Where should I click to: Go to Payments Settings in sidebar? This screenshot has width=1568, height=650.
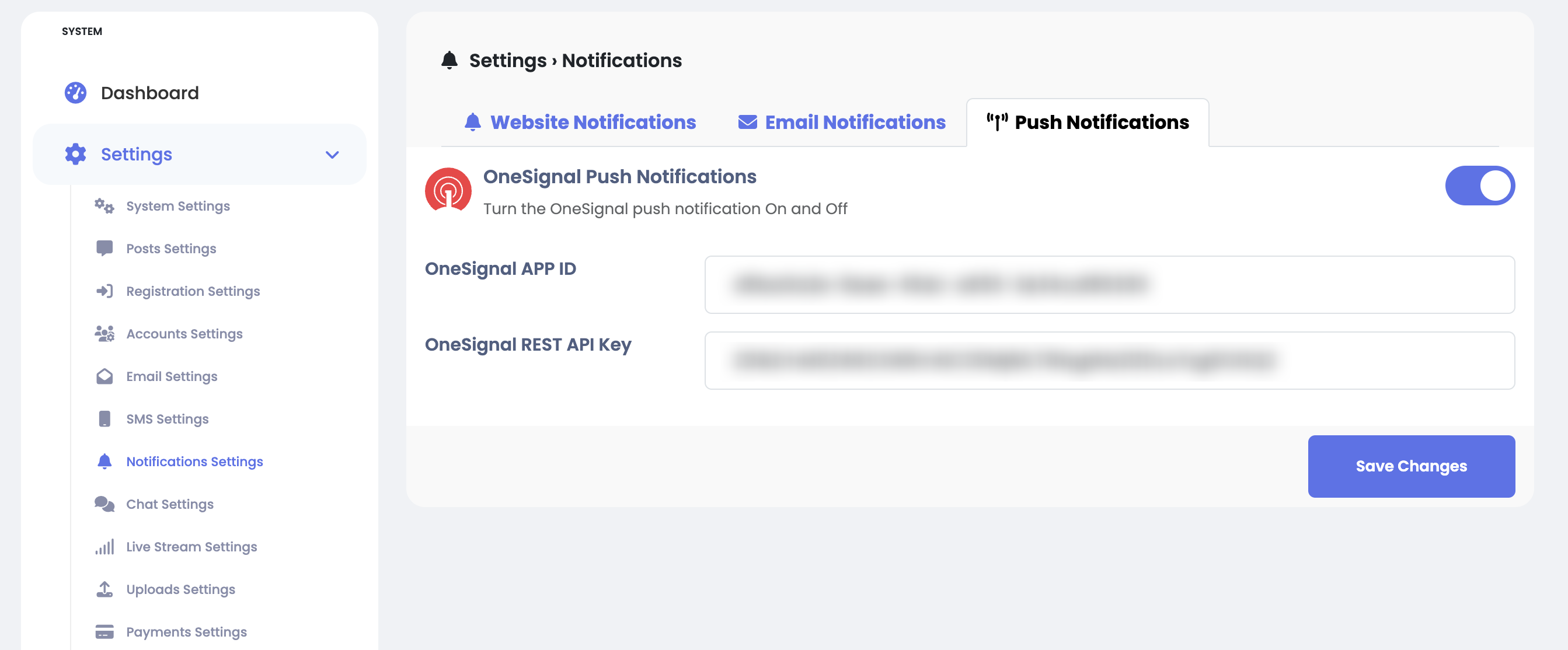[x=186, y=632]
